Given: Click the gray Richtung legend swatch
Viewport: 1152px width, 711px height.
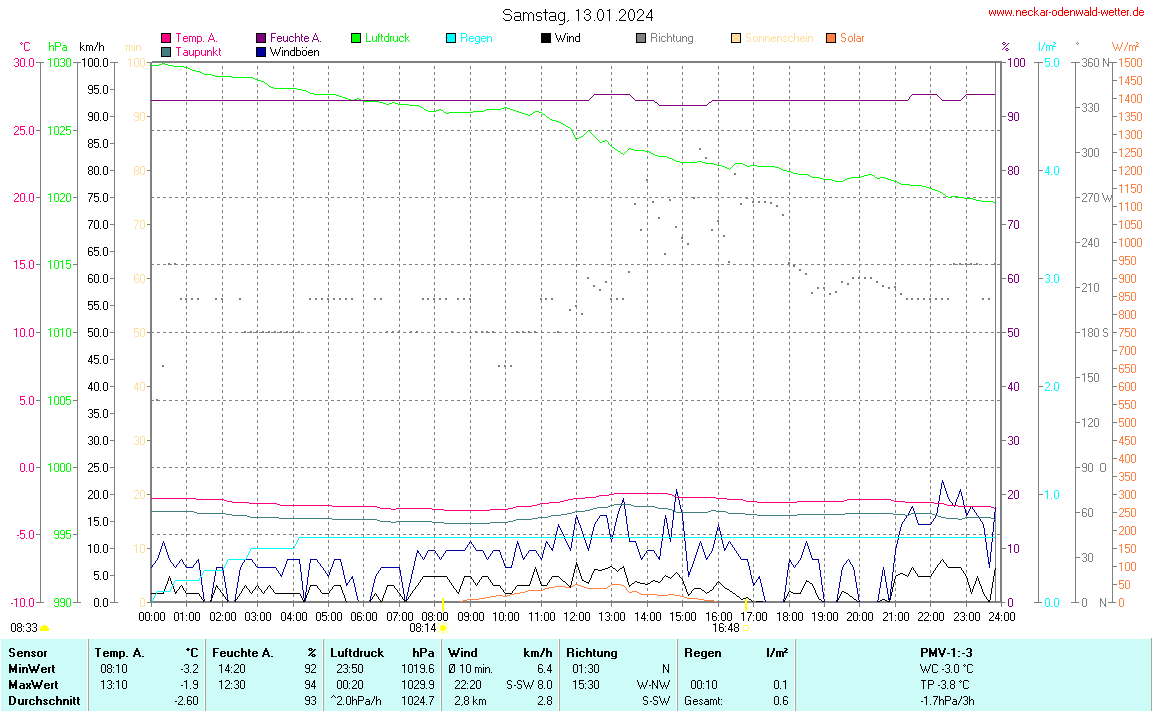Looking at the screenshot, I should tap(641, 38).
